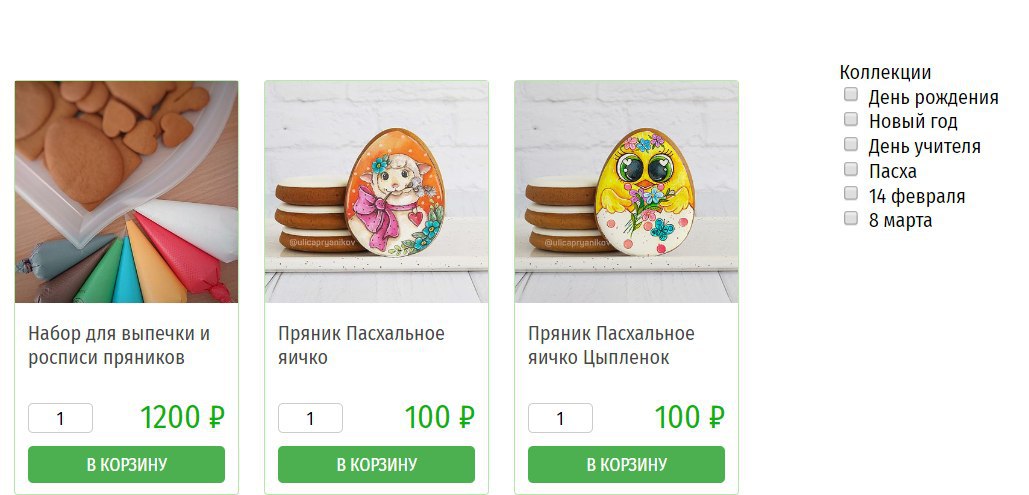The width and height of the screenshot is (1029, 495).
Task: Open Набор для выпечки и росписи пряников title
Action: coord(119,345)
